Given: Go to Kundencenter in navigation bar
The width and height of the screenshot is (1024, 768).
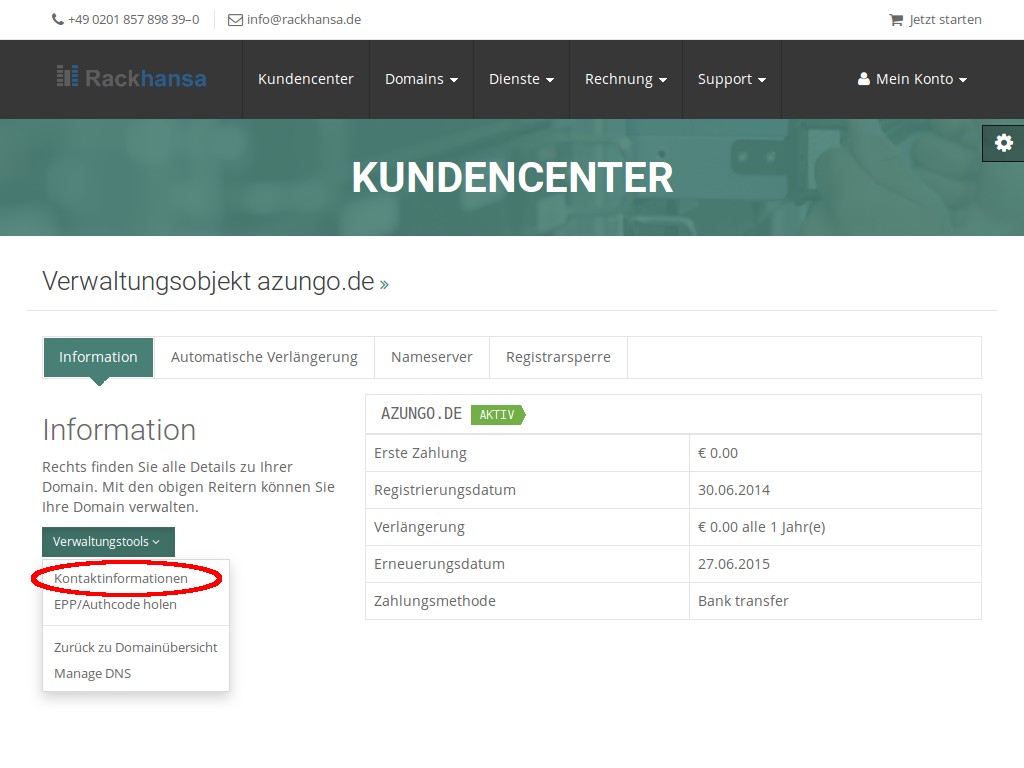Looking at the screenshot, I should [x=305, y=79].
